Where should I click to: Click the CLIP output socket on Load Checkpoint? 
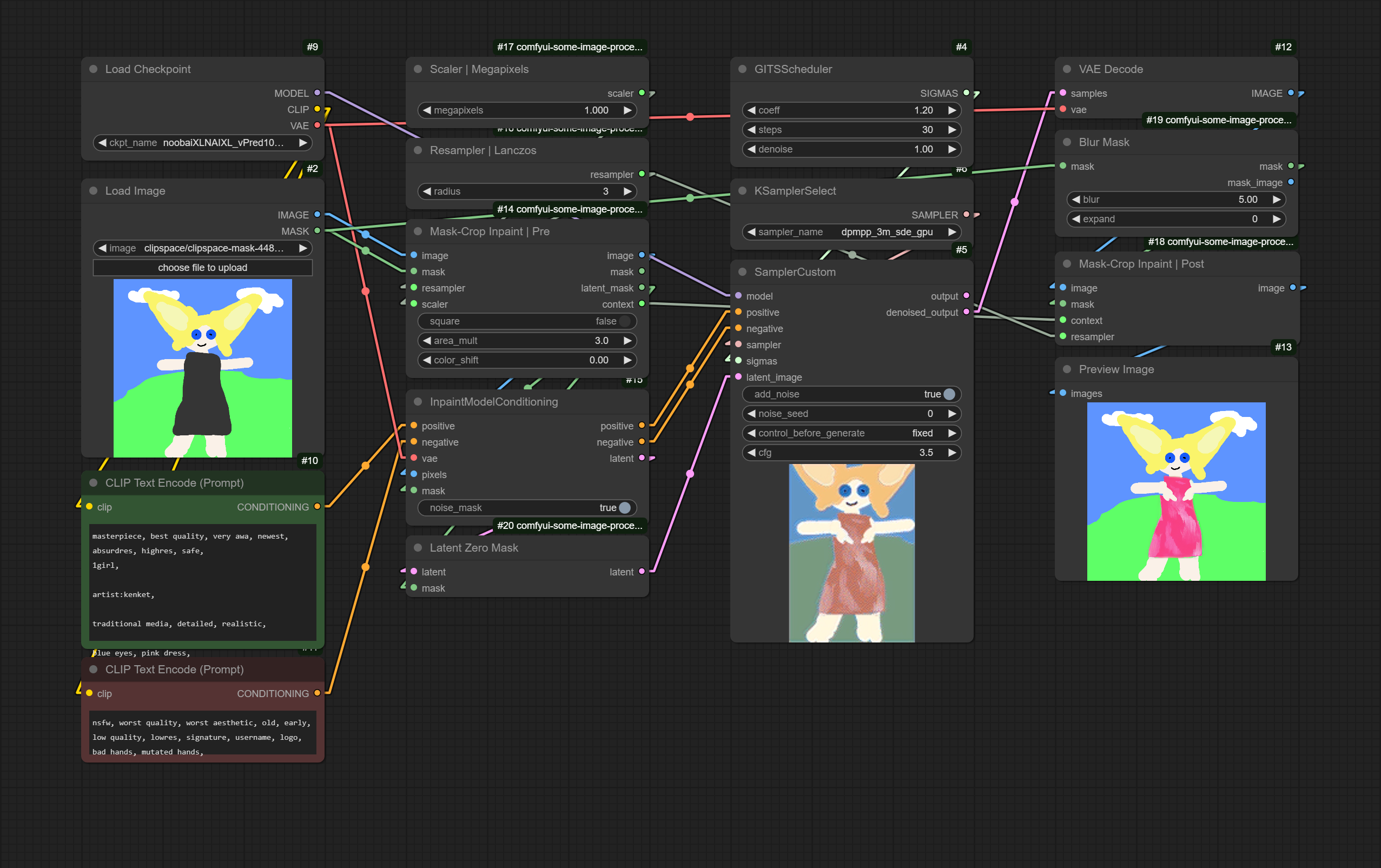coord(317,108)
